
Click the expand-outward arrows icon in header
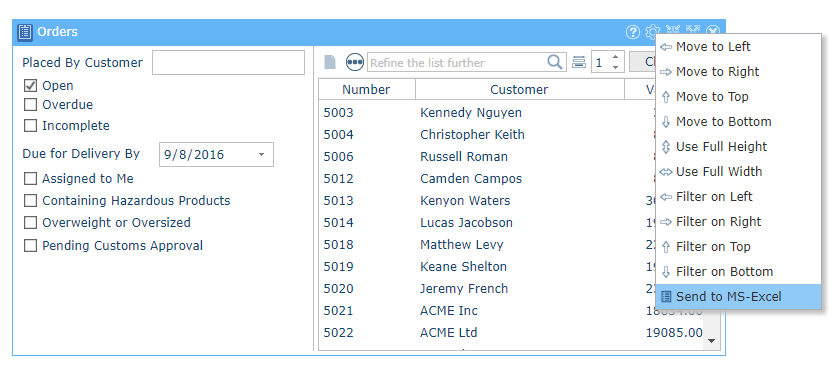pyautogui.click(x=693, y=28)
